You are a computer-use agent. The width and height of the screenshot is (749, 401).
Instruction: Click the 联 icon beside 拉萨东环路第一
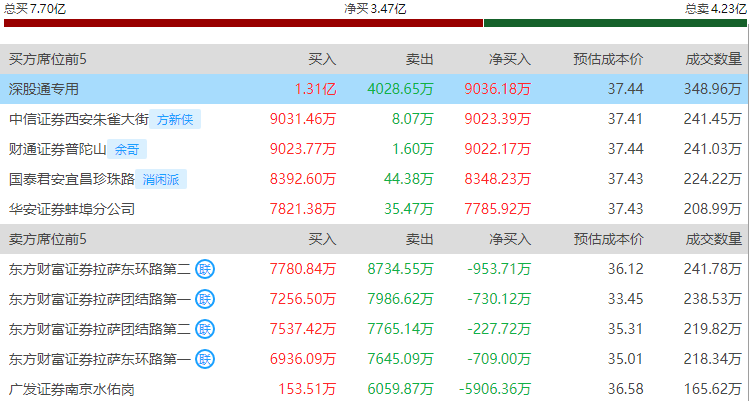[205, 358]
